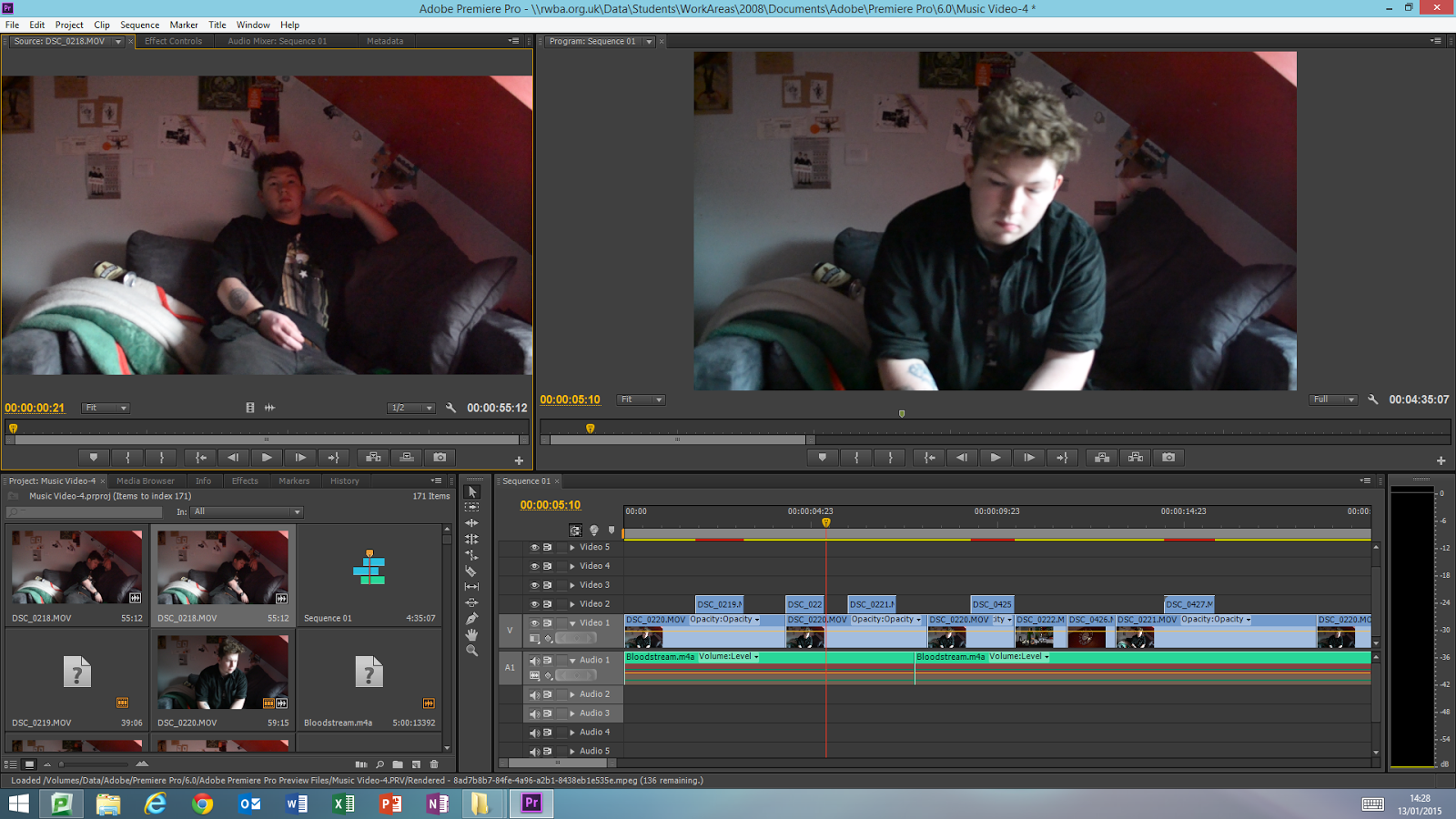Collapse the Audio 1 track
The image size is (1456, 819).
tap(572, 661)
